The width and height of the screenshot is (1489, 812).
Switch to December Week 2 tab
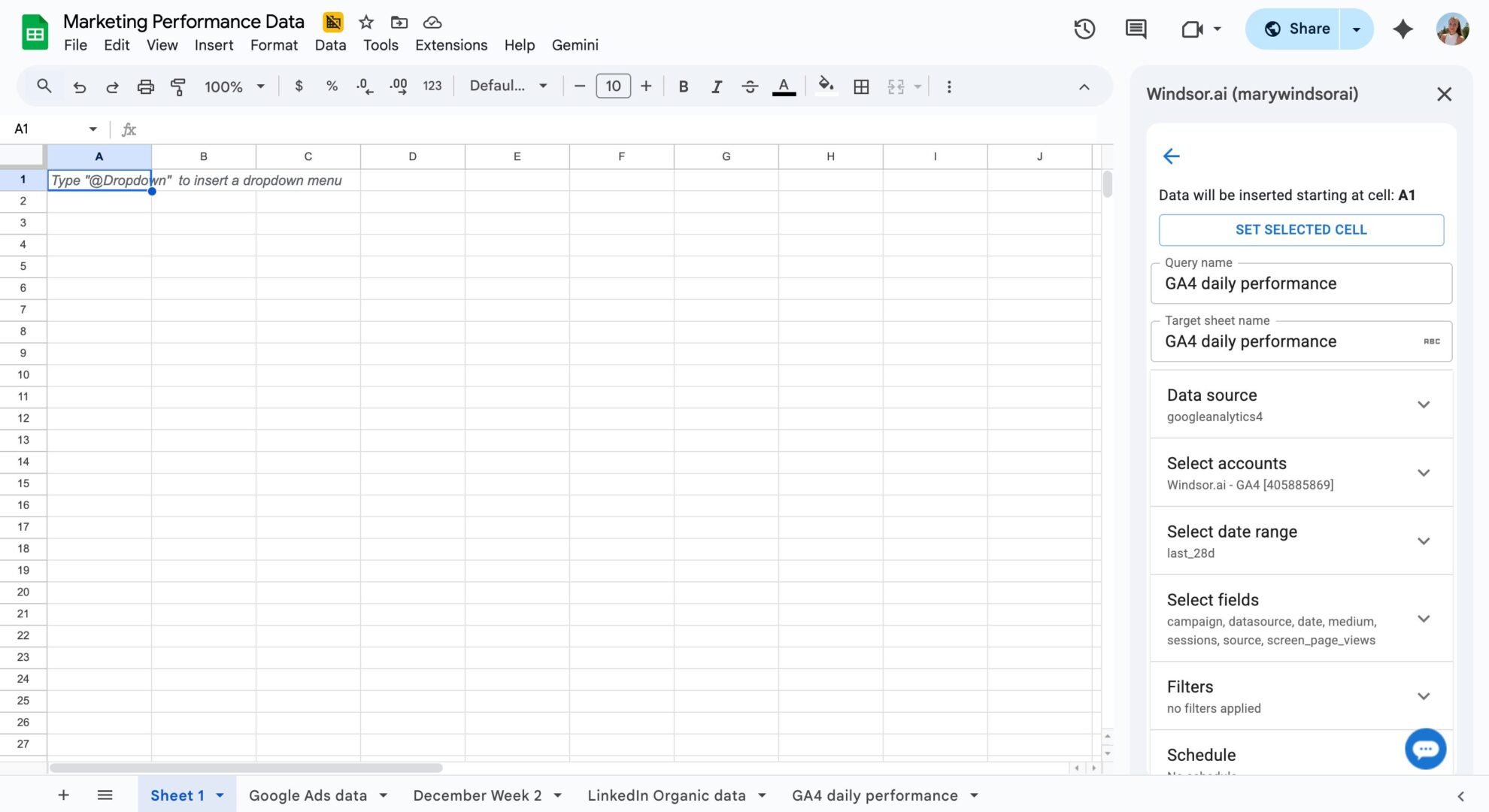click(x=477, y=795)
